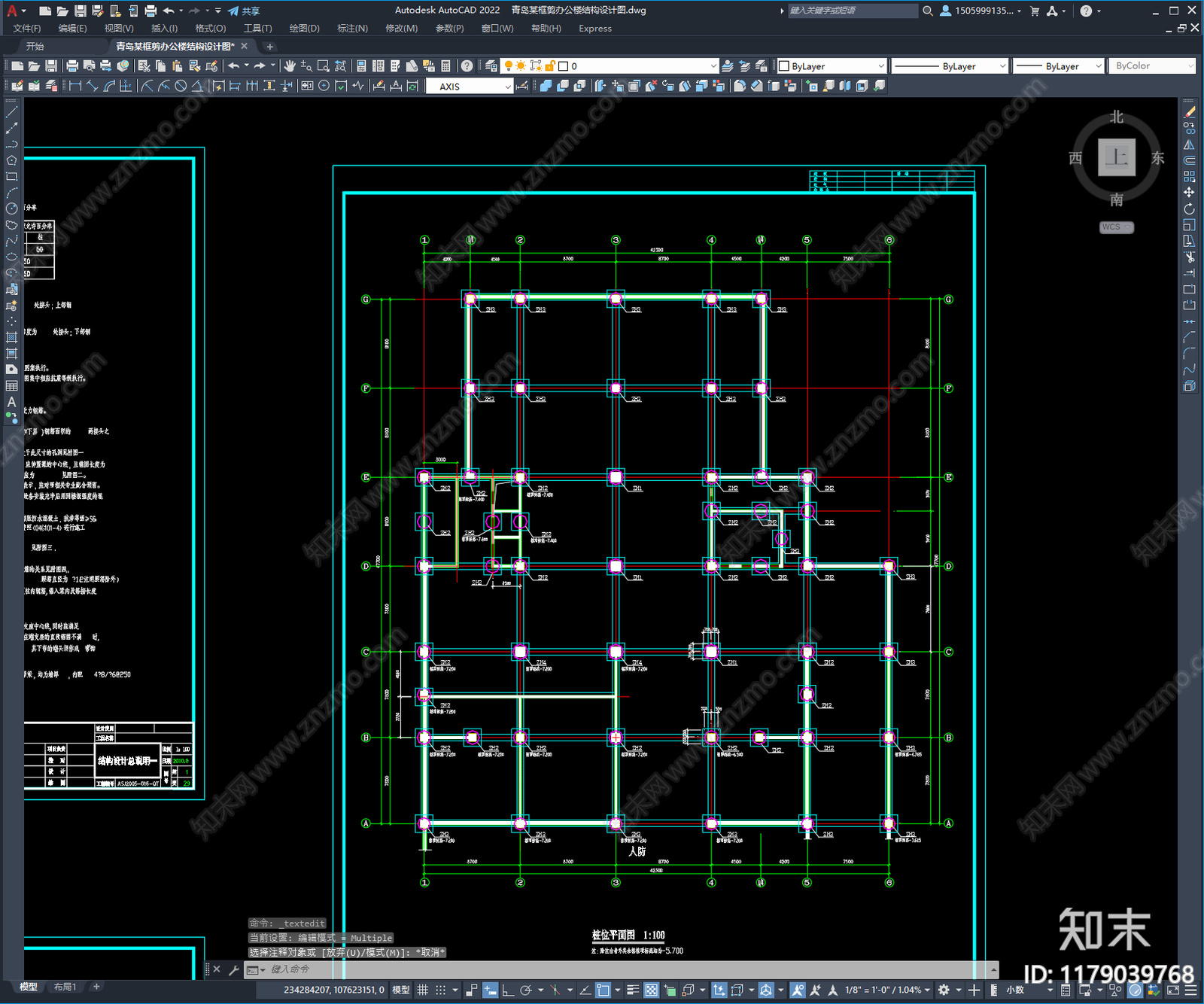
Task: Toggle snap mode in status bar
Action: [x=441, y=990]
